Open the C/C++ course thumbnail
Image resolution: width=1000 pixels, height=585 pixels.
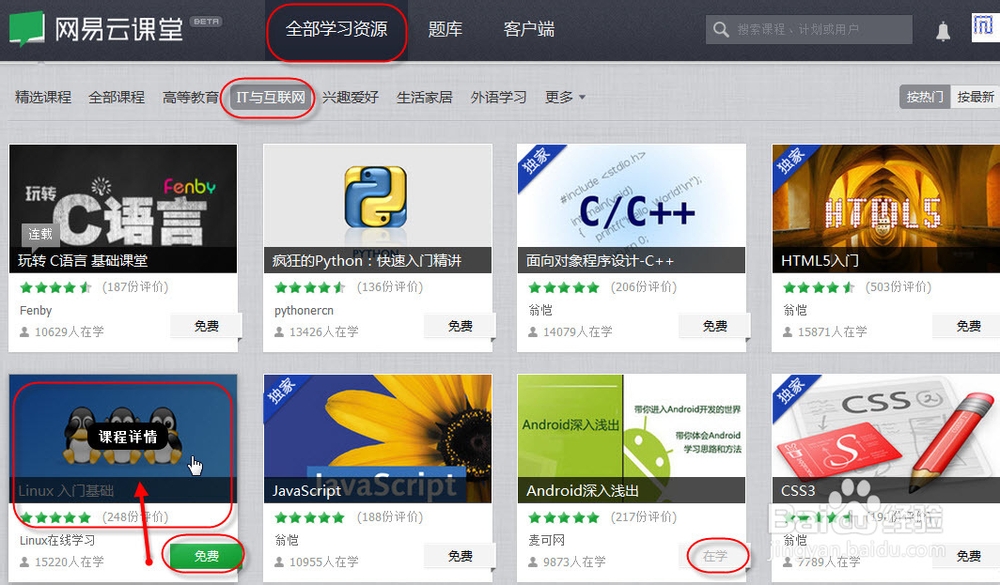[x=631, y=209]
